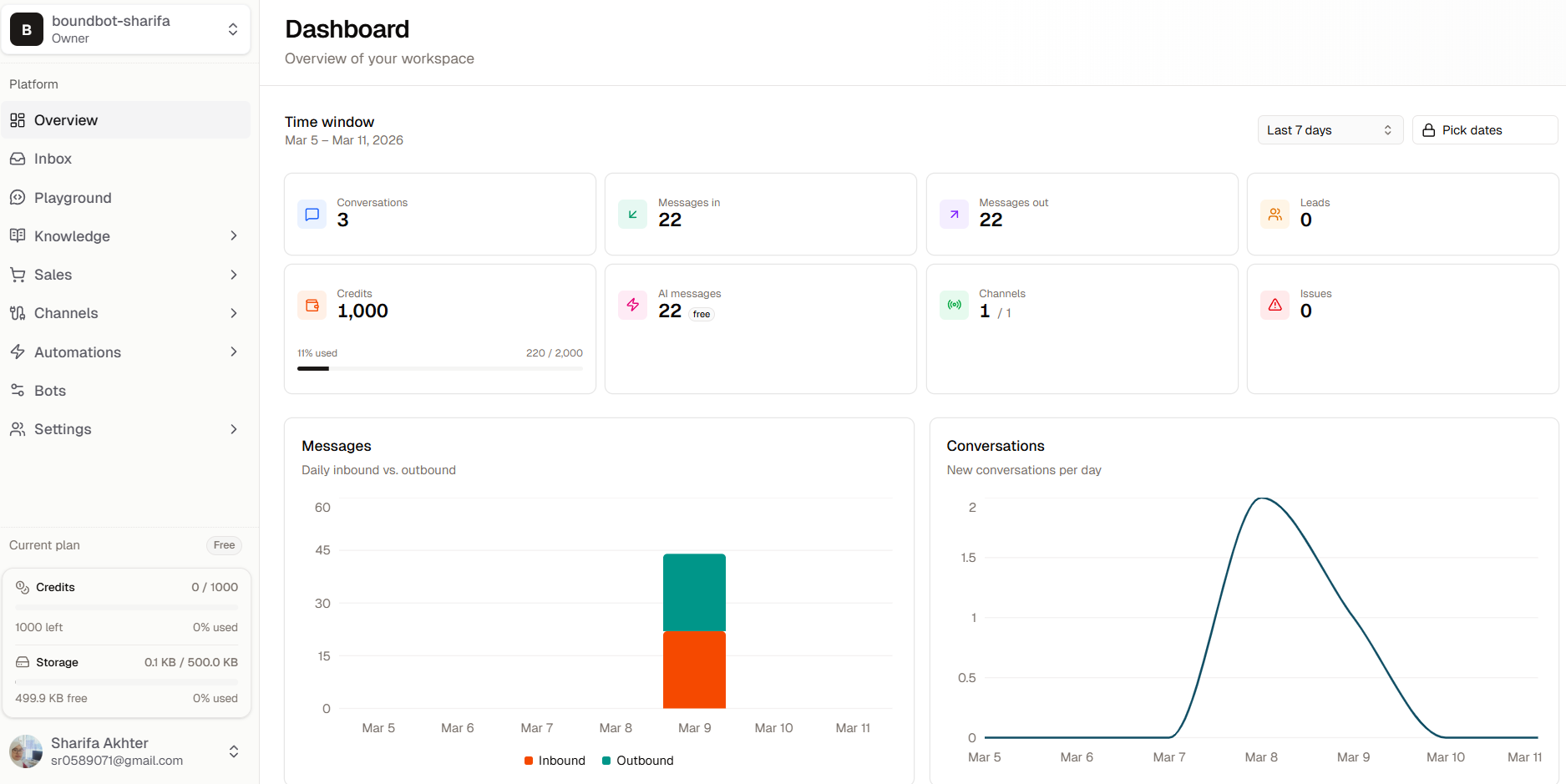This screenshot has height=784, width=1566.
Task: Click the Messages in arrow icon
Action: (632, 215)
